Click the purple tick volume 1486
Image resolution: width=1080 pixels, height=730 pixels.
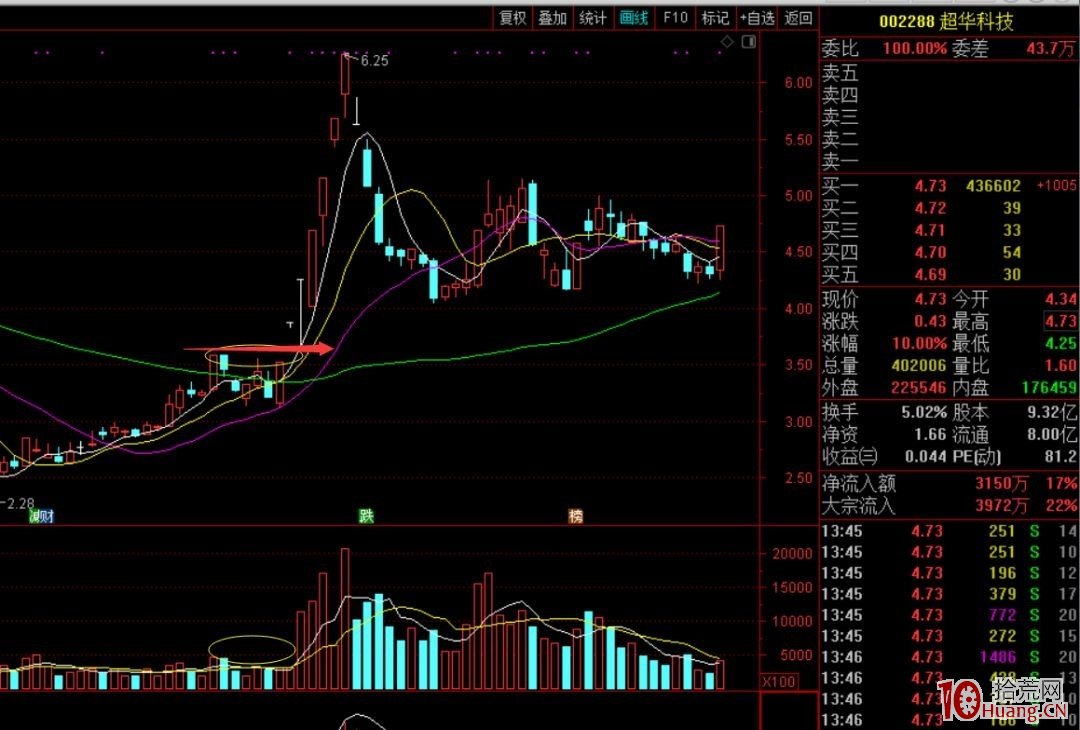998,657
